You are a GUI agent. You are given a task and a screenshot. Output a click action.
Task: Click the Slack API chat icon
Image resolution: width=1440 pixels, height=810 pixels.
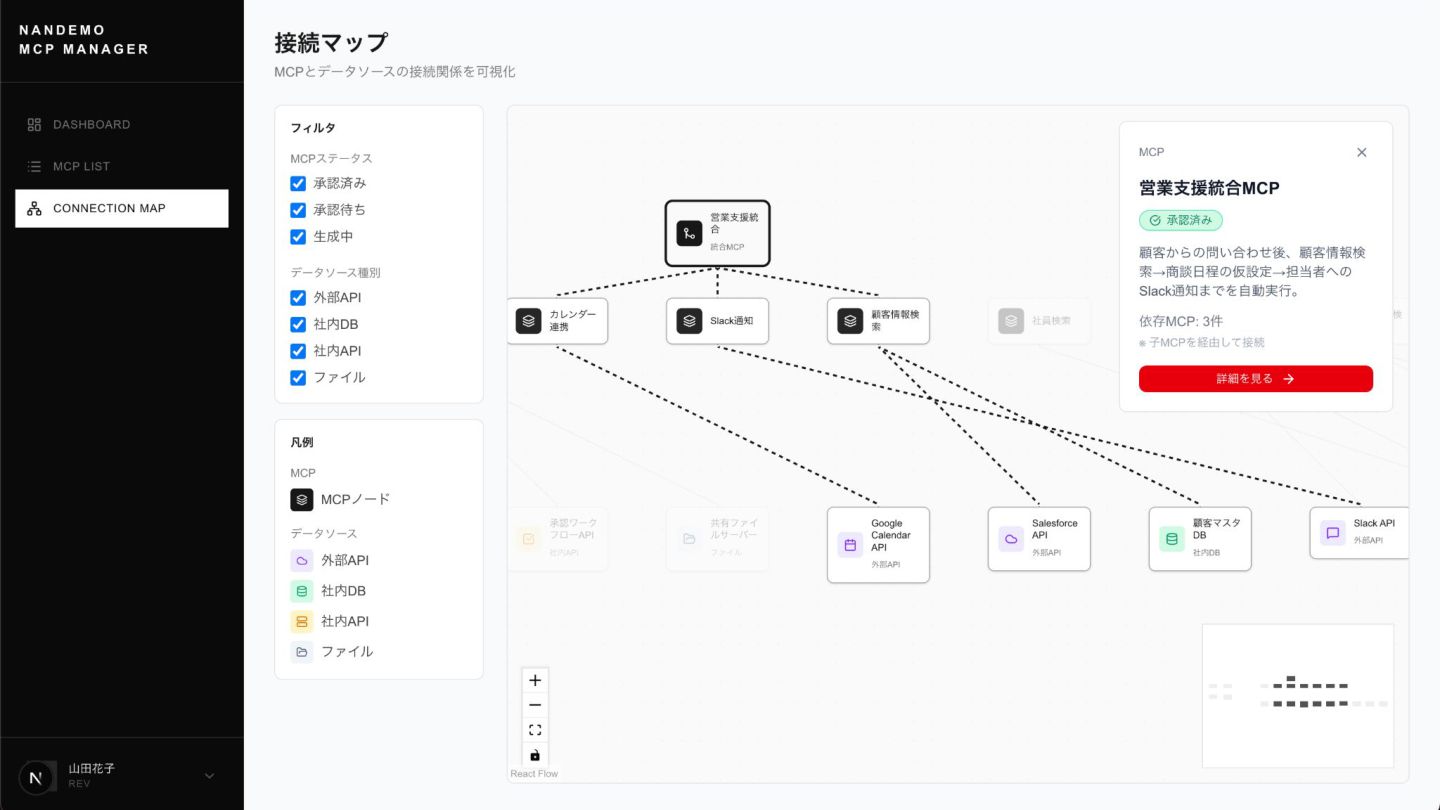click(x=1332, y=533)
